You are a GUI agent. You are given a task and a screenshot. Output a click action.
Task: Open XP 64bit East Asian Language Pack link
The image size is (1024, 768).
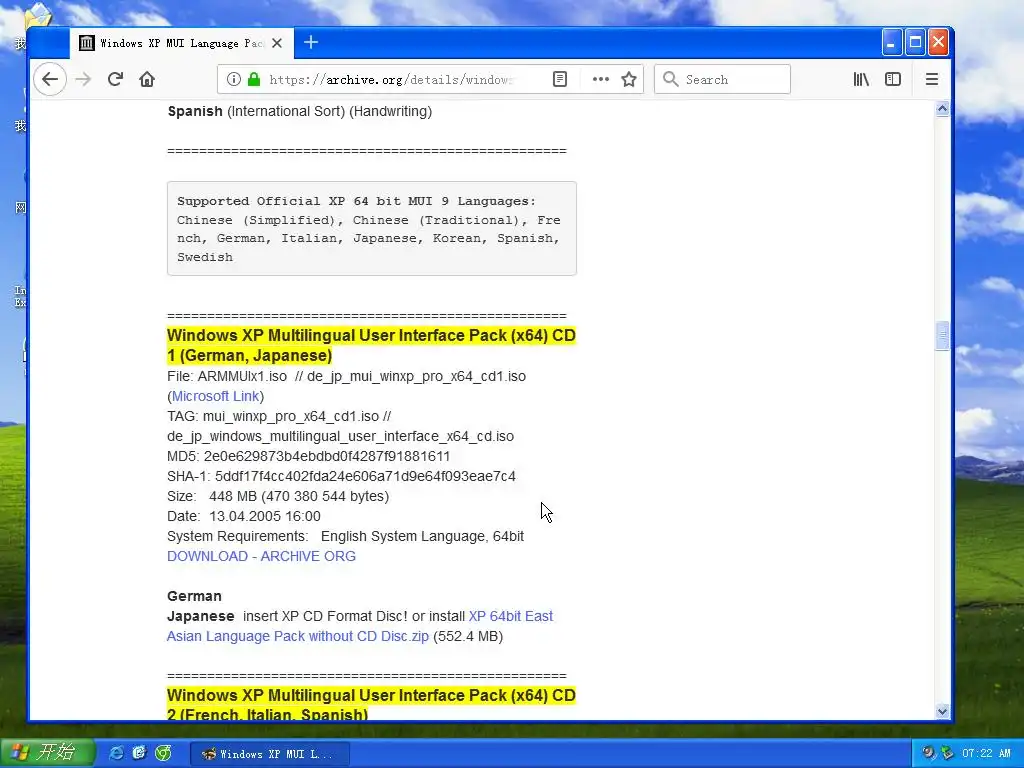click(x=360, y=626)
